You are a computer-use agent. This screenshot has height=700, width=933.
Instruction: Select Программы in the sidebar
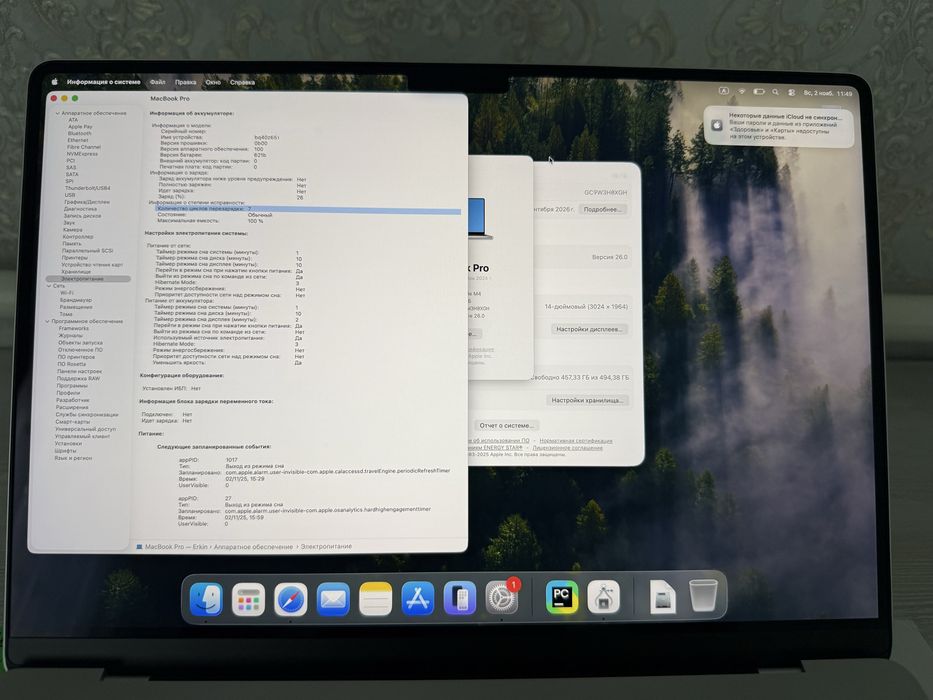pos(72,386)
